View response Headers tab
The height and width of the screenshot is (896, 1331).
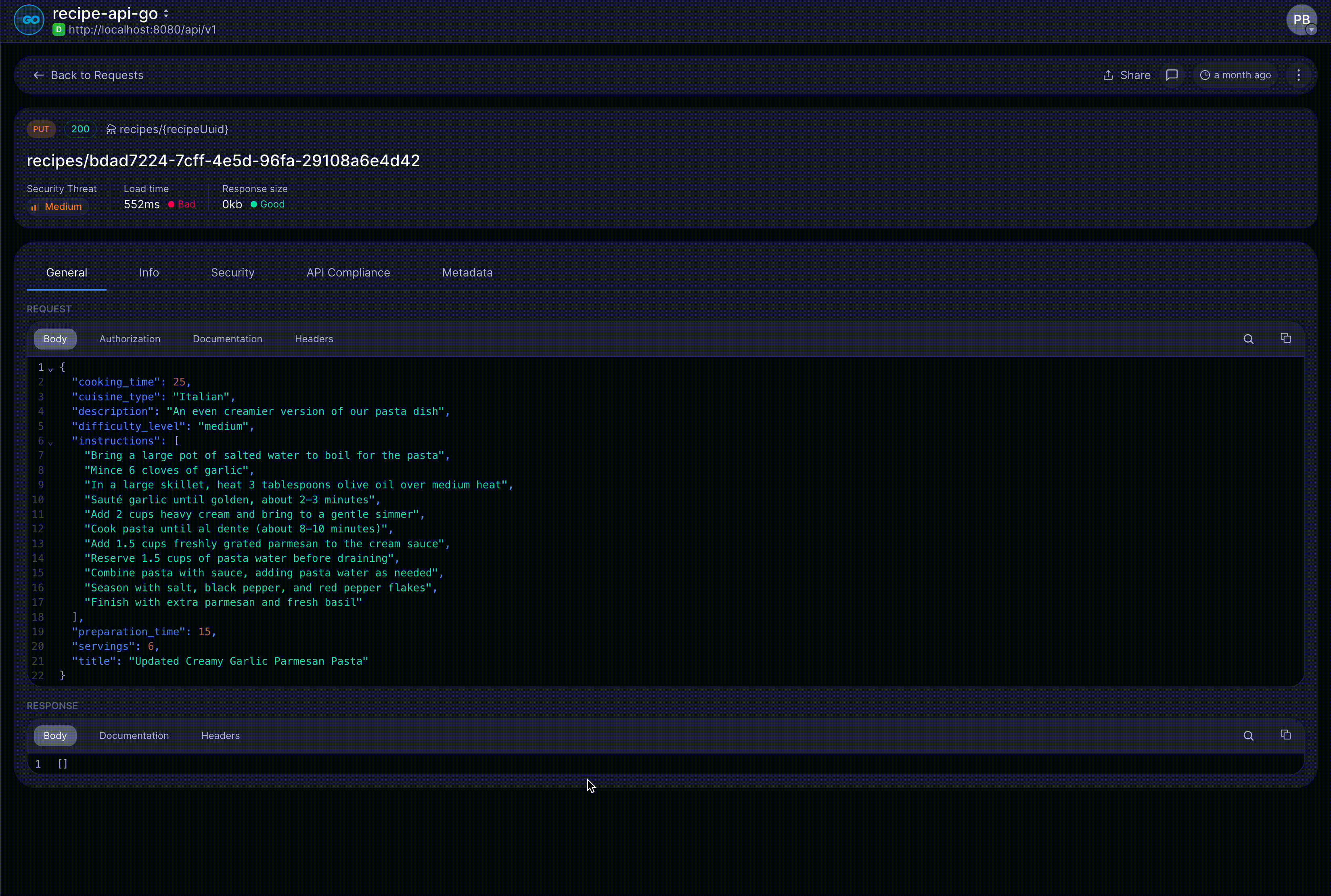click(x=220, y=735)
